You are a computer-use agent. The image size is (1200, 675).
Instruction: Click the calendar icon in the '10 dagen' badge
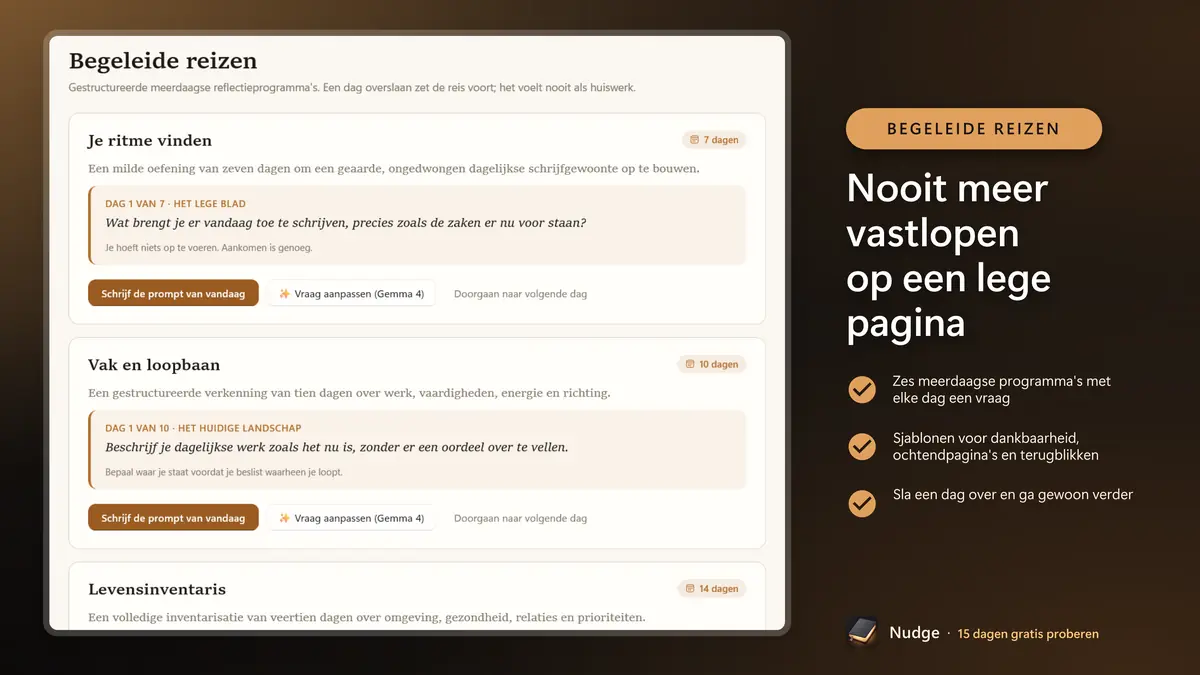click(x=690, y=364)
